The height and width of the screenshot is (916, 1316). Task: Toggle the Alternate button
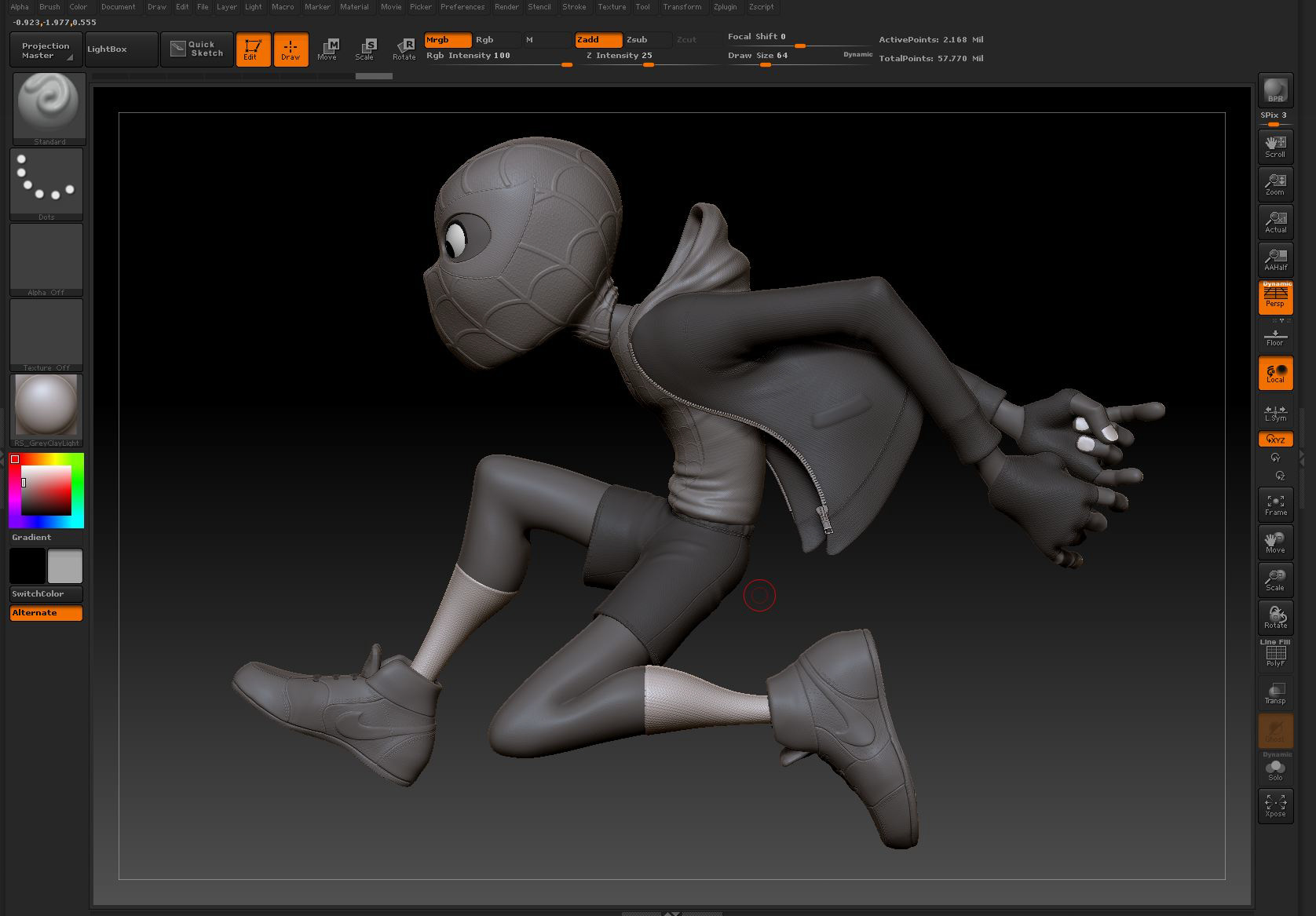click(x=46, y=613)
